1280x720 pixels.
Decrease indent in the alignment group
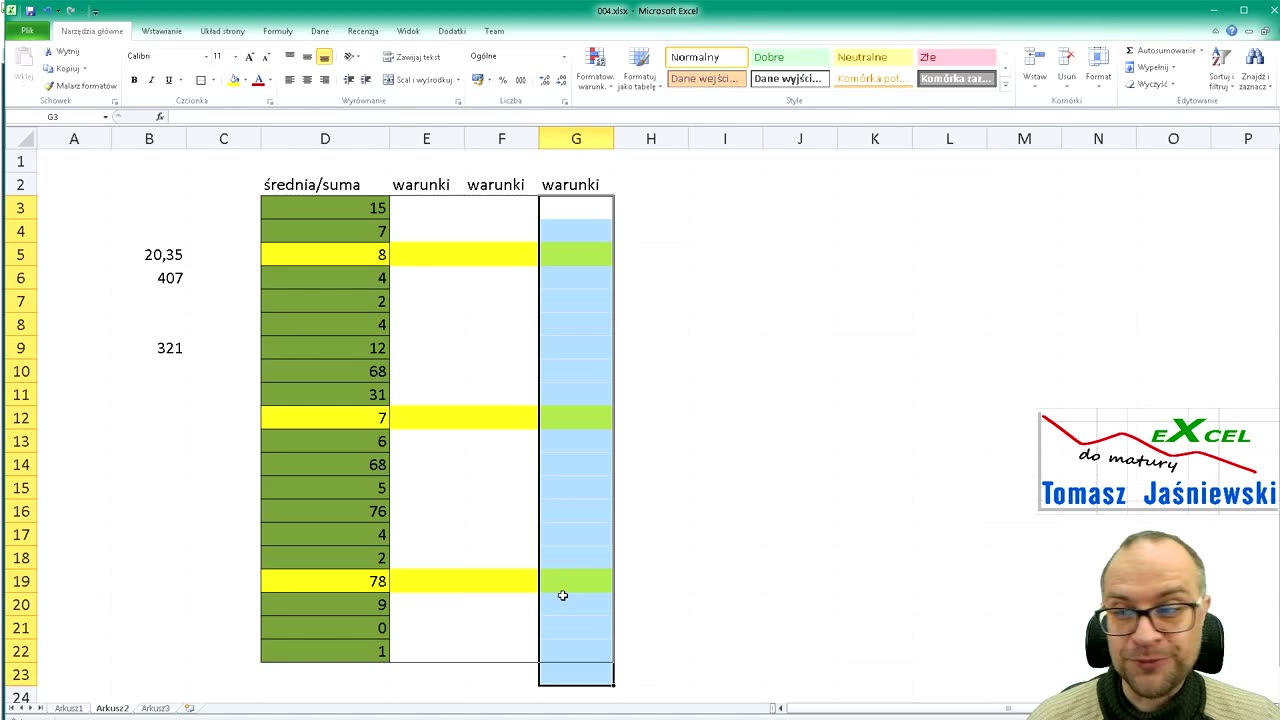[348, 80]
